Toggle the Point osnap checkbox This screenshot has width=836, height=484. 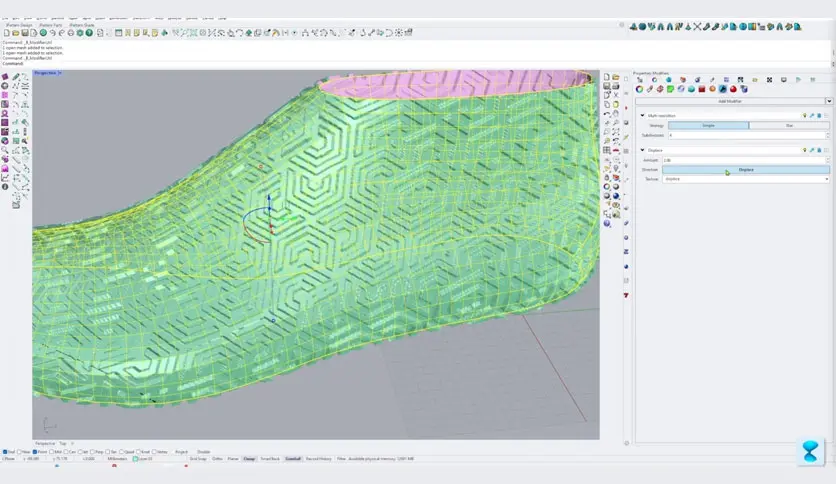tap(35, 451)
